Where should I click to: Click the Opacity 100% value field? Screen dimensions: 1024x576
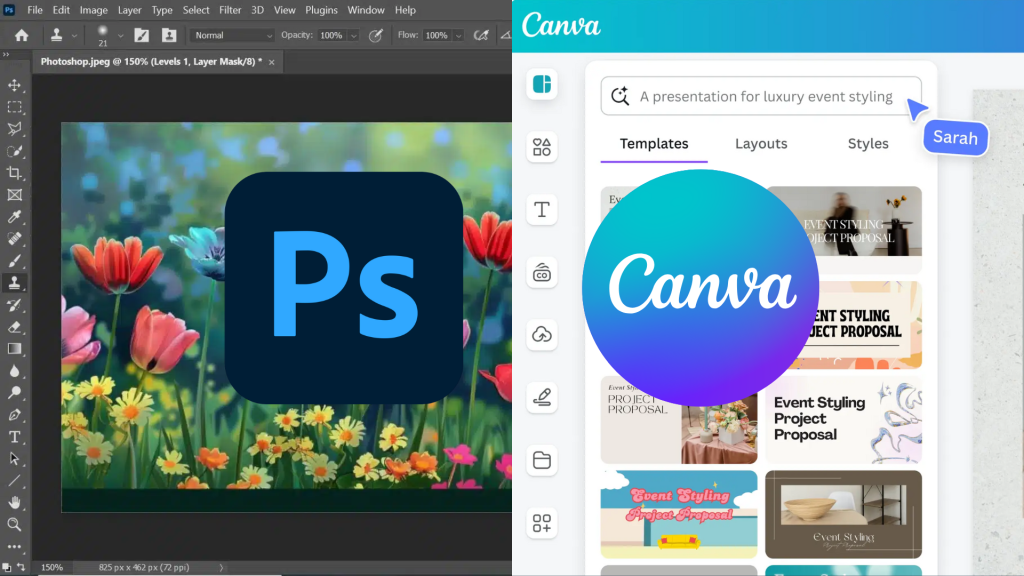[332, 35]
